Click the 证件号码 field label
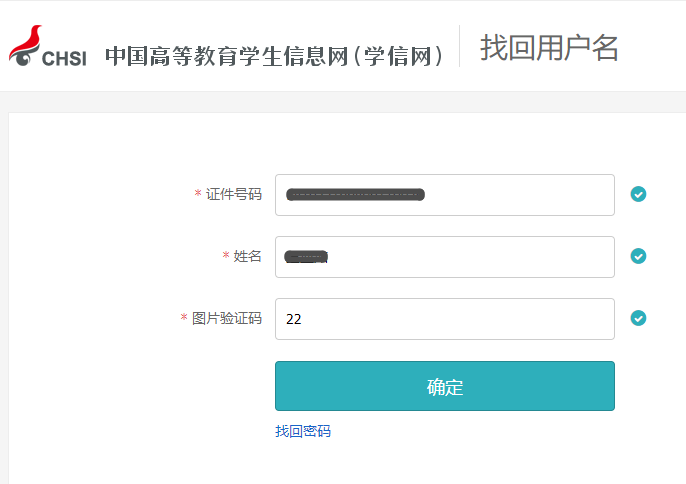The image size is (686, 484). (x=234, y=194)
